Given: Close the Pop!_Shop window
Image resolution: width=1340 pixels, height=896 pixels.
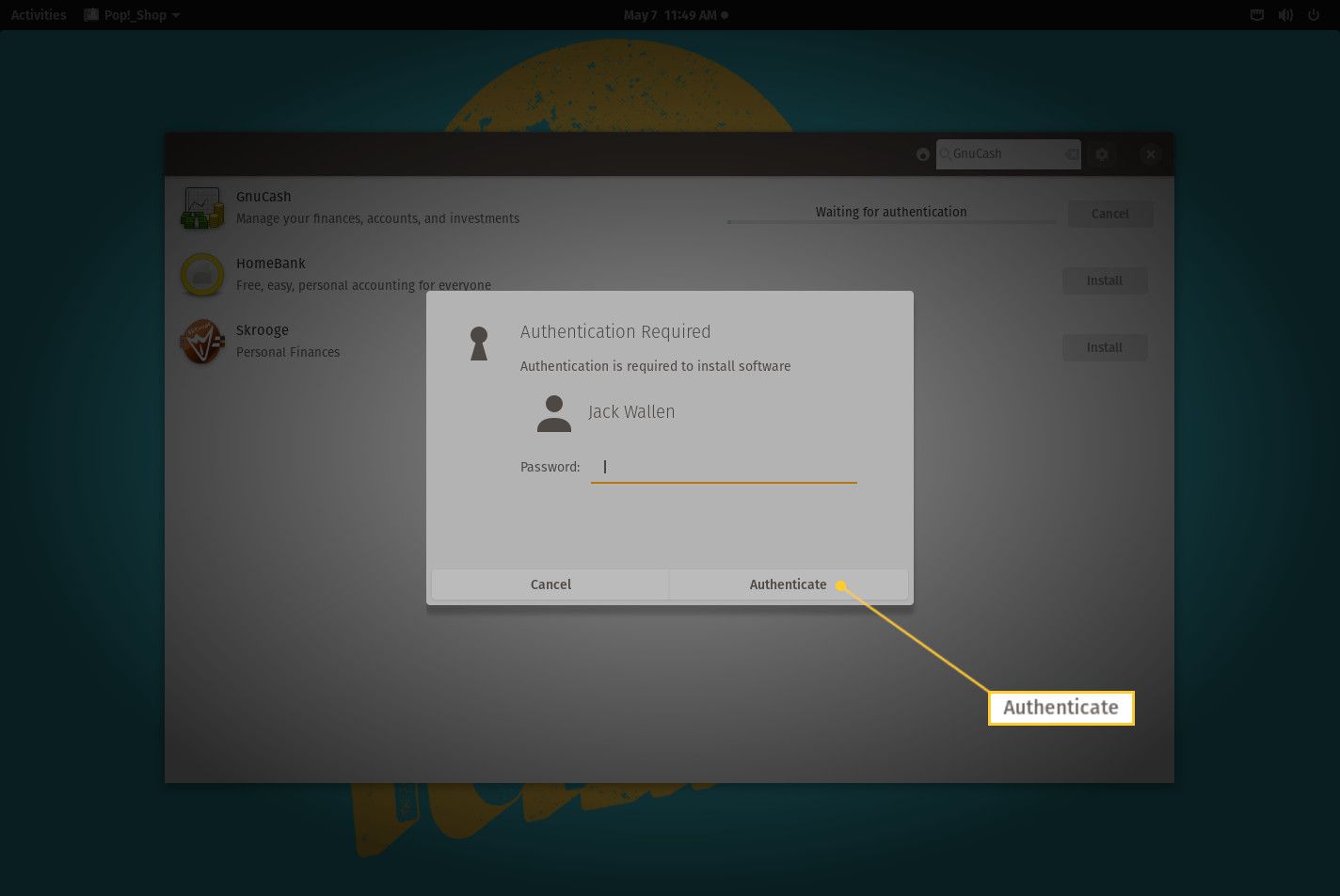Looking at the screenshot, I should [x=1150, y=154].
